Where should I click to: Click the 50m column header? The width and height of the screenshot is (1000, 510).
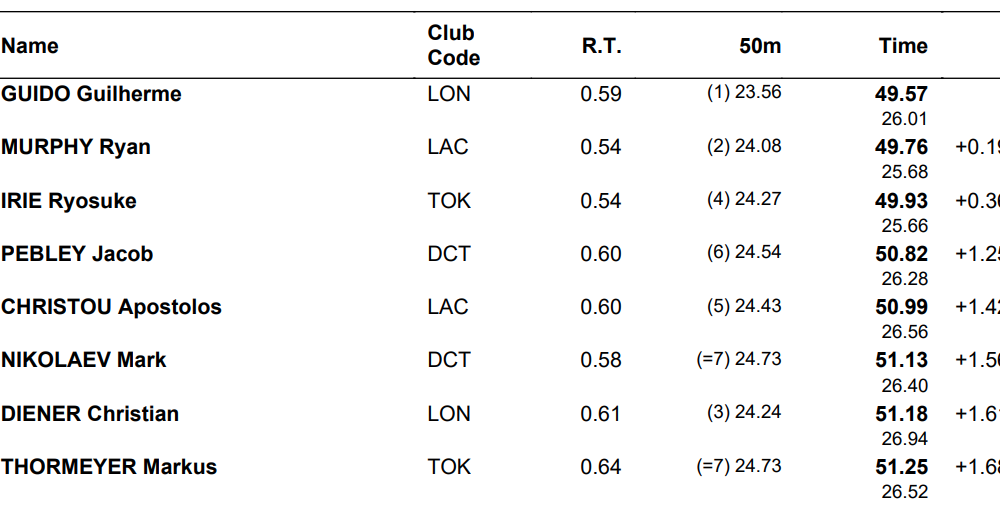coord(760,46)
